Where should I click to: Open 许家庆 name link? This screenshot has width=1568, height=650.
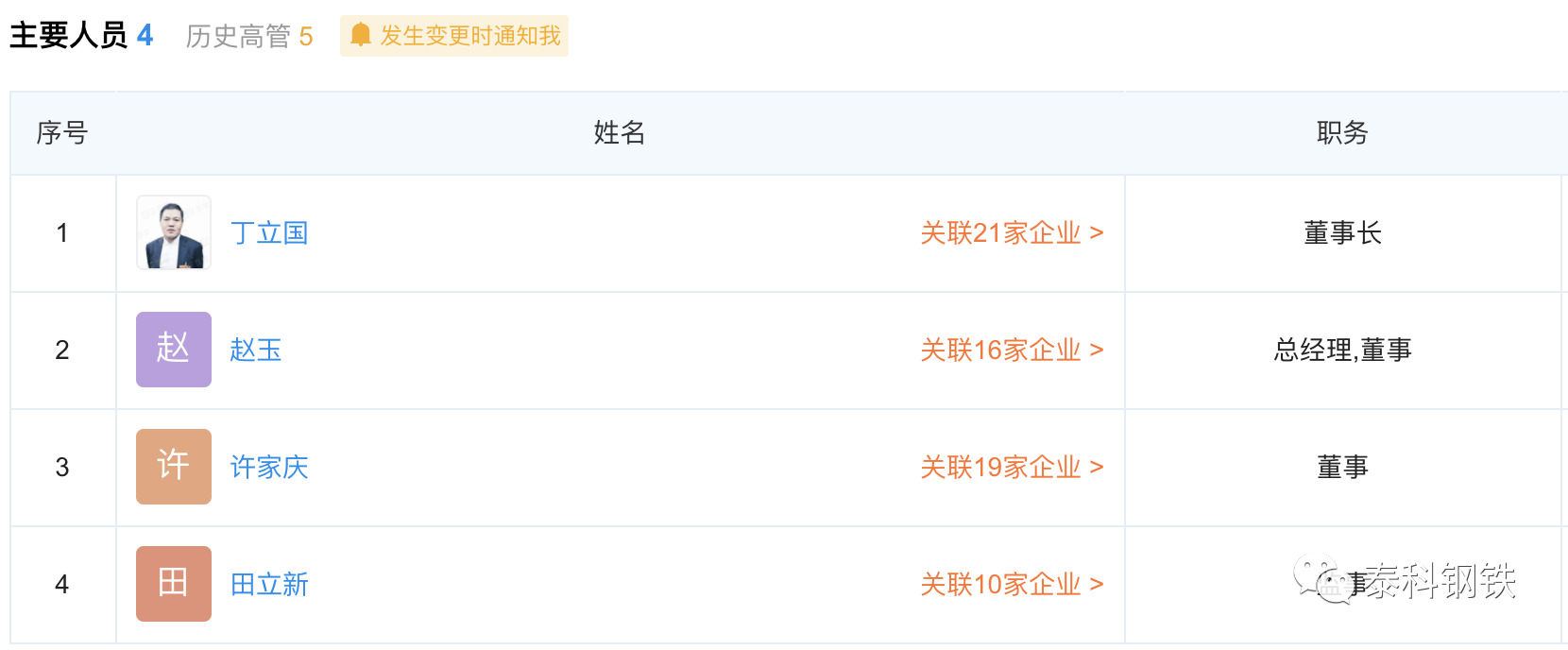(x=269, y=468)
